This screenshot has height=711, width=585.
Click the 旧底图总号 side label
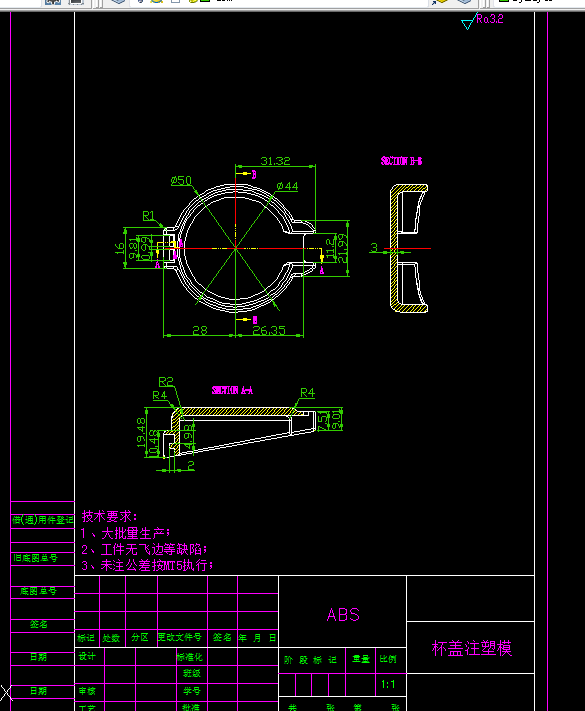pos(35,558)
